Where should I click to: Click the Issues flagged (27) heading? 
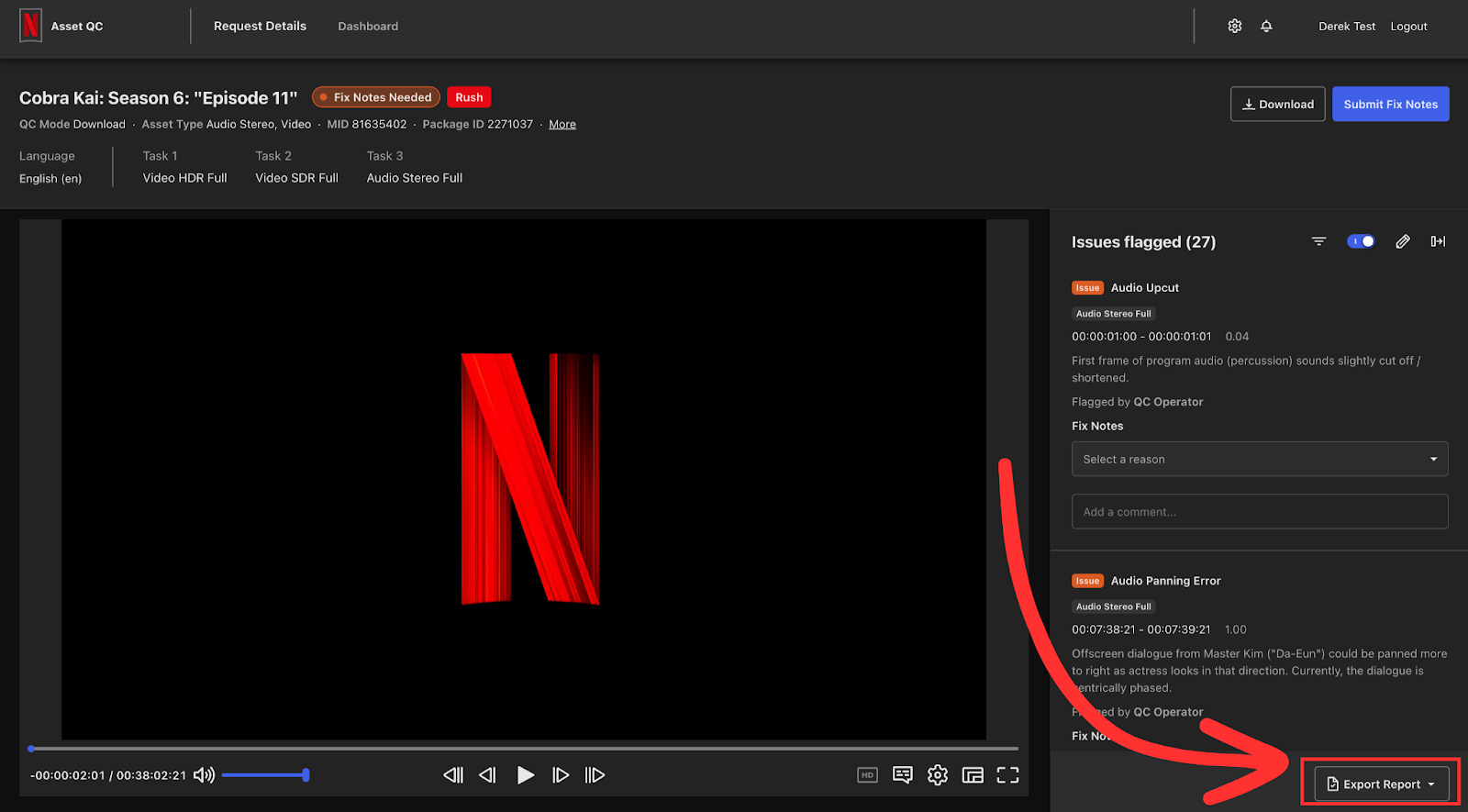click(x=1143, y=242)
